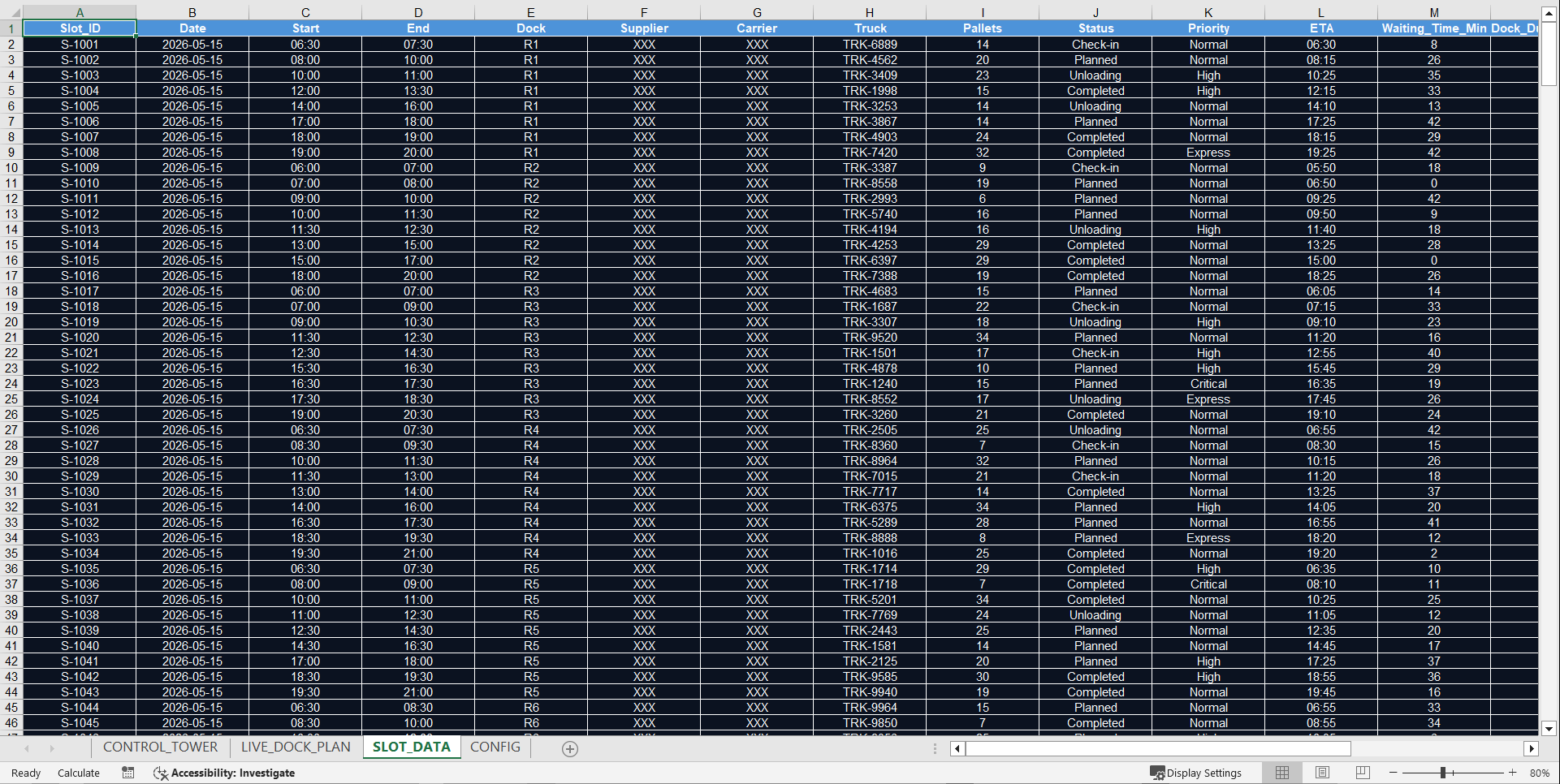Image resolution: width=1560 pixels, height=784 pixels.
Task: Select Slot_ID cell S-1045
Action: pos(80,723)
